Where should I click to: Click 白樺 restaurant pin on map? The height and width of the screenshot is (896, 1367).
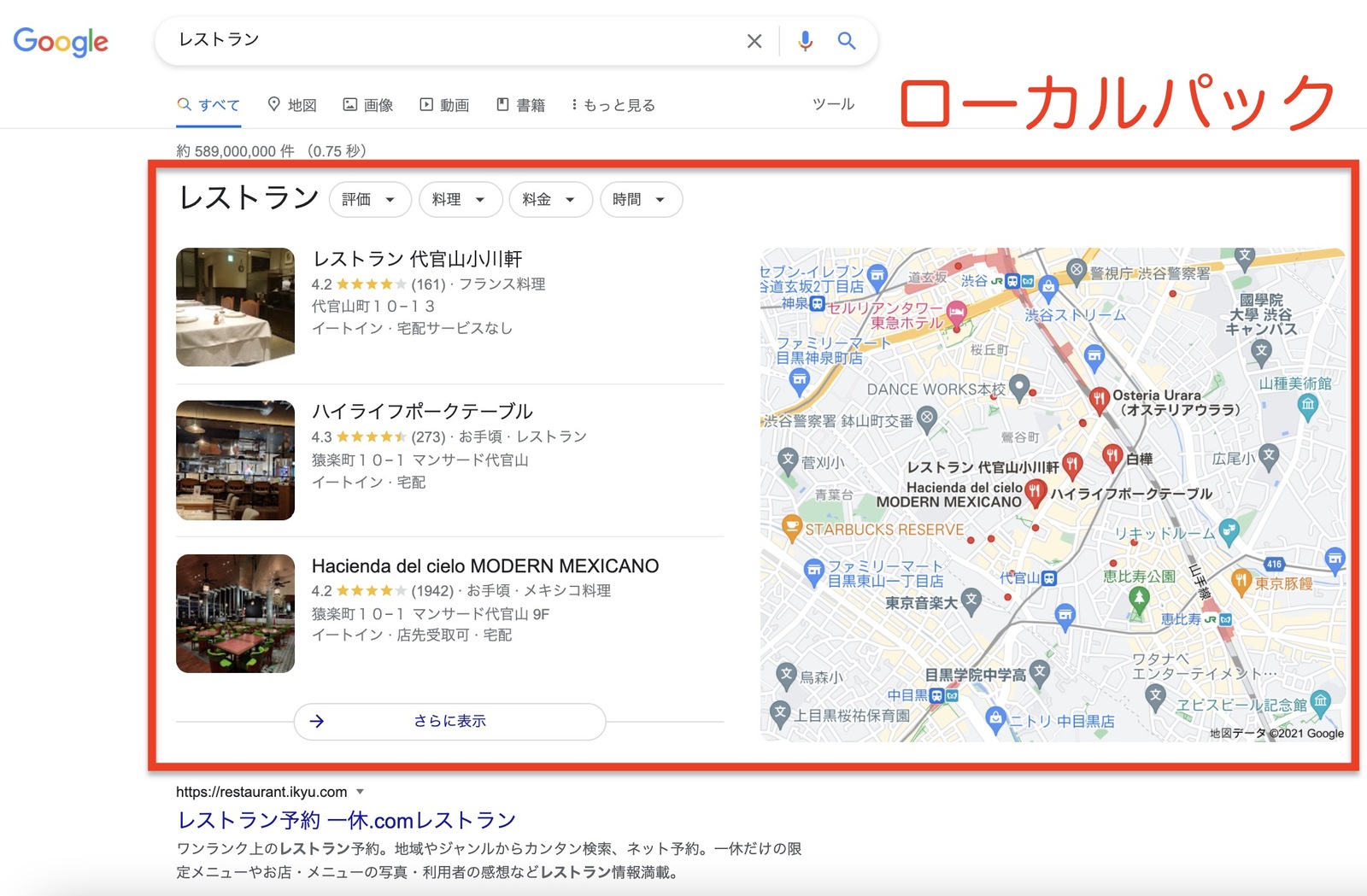[x=1112, y=457]
